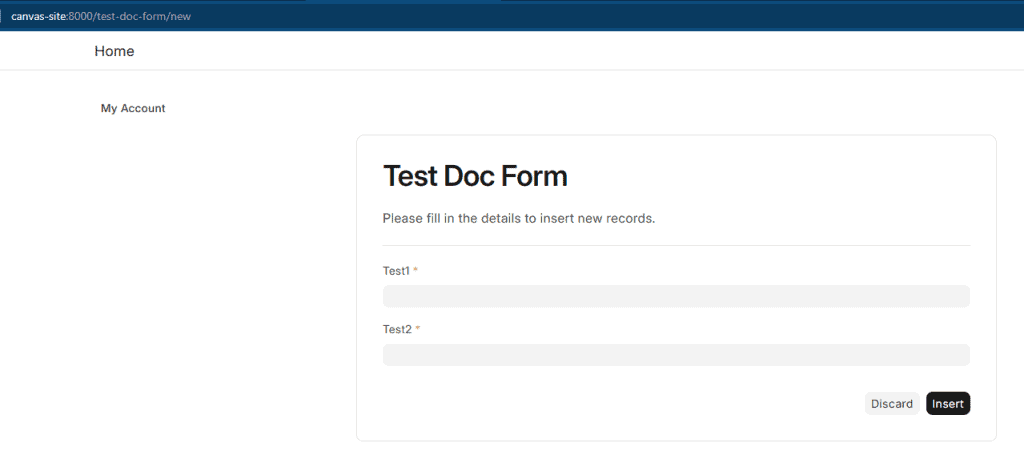
Task: Click the required asterisk beside Test1
Action: point(416,271)
